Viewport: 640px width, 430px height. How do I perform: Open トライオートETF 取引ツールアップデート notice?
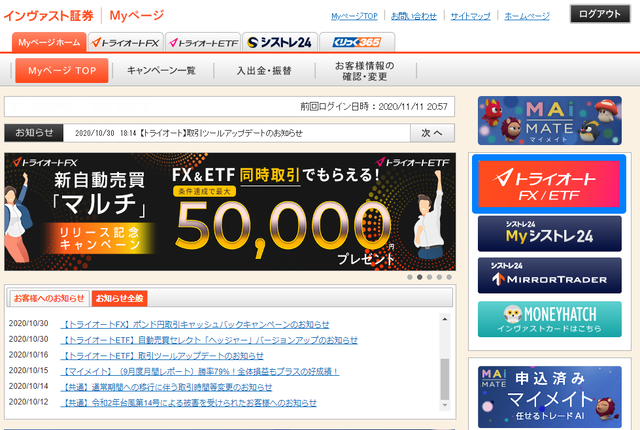(x=162, y=356)
